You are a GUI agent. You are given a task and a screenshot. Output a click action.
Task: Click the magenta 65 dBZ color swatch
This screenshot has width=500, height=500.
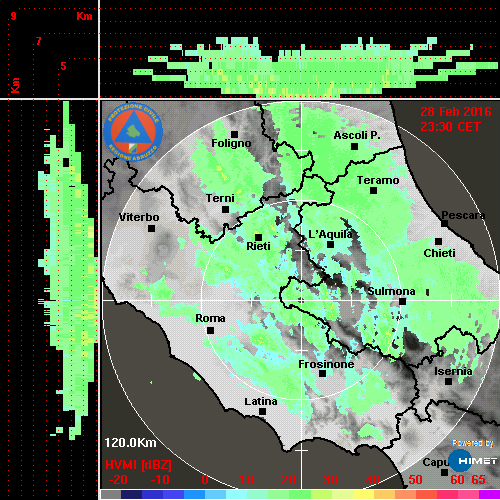(489, 494)
